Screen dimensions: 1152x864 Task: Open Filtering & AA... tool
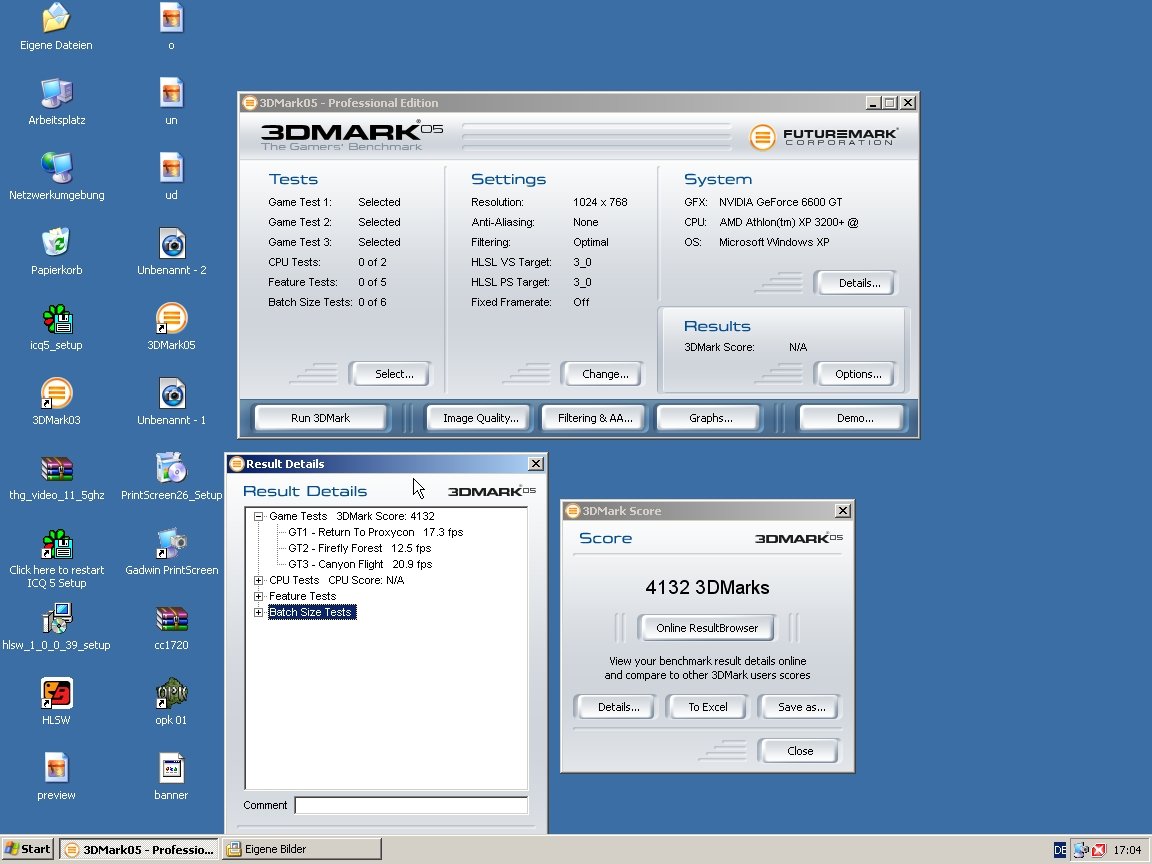coord(595,418)
